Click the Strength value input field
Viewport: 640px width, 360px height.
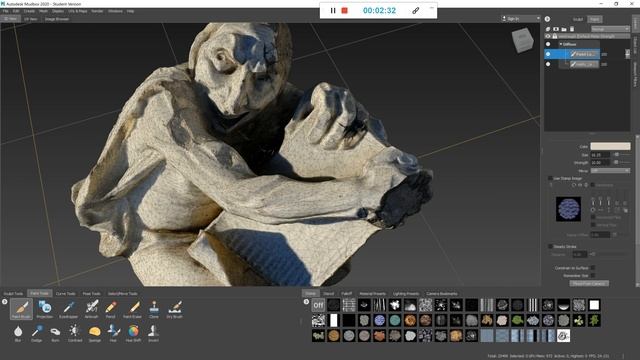[600, 162]
